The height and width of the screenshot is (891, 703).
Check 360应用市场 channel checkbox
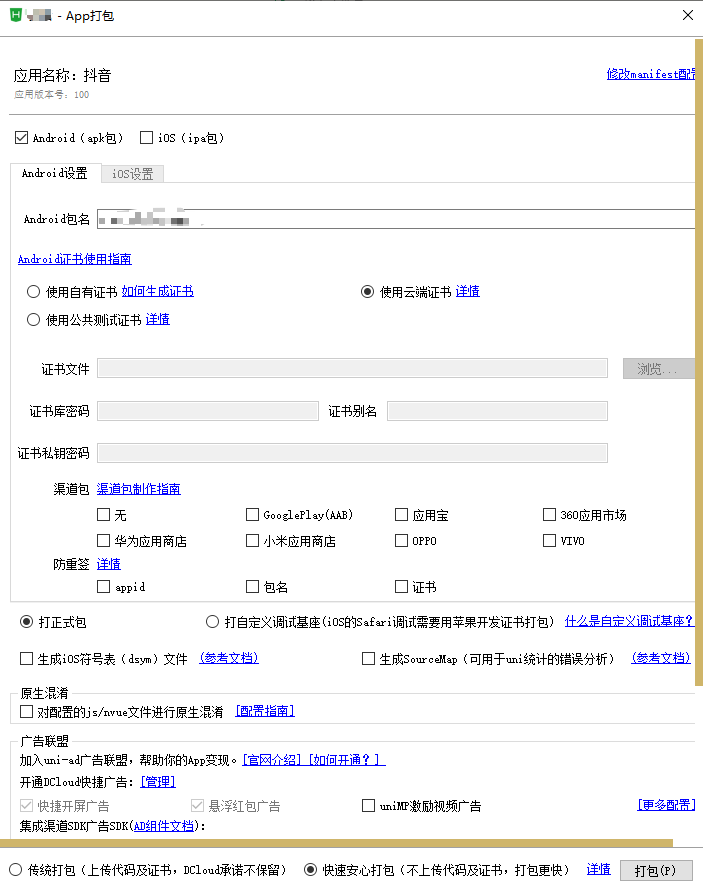(x=549, y=515)
